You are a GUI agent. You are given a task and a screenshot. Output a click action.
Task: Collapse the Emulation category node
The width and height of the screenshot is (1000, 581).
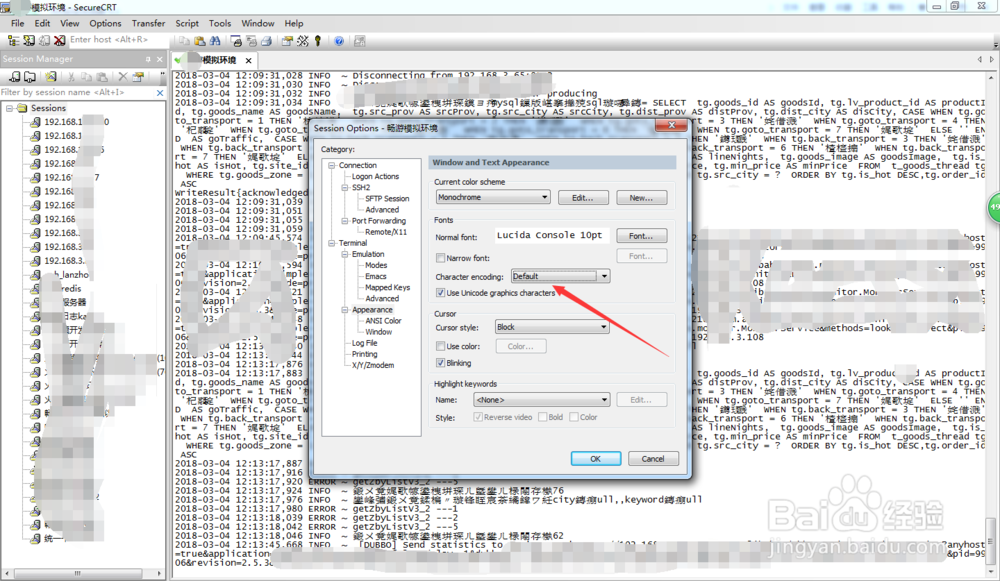[x=345, y=254]
